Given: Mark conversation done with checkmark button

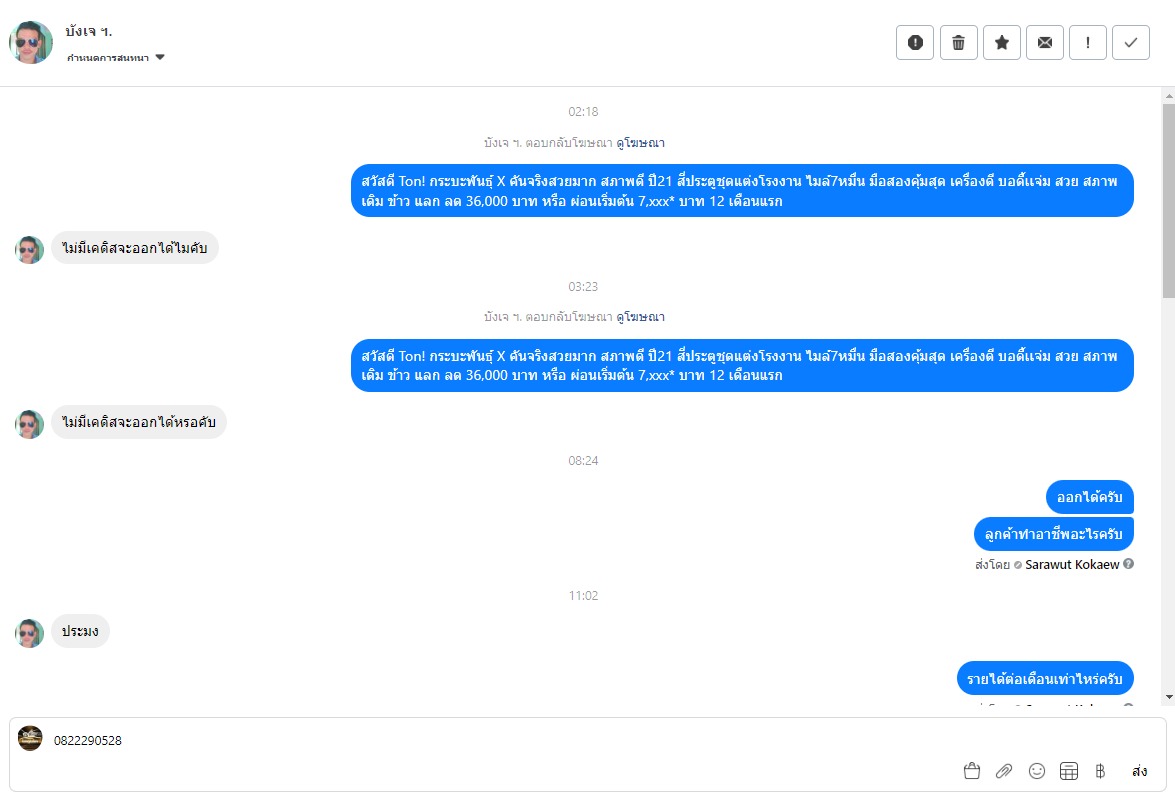Looking at the screenshot, I should coord(1131,42).
